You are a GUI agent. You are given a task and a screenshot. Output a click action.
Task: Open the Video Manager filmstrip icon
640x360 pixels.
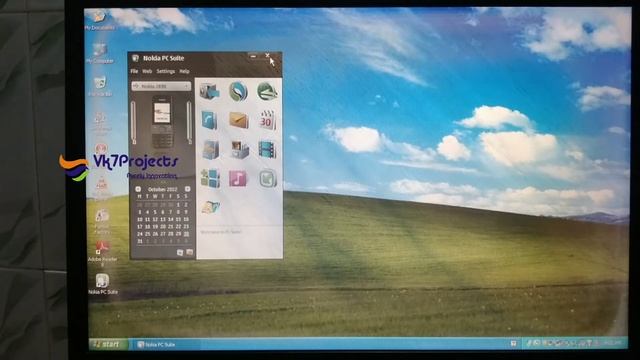click(267, 149)
